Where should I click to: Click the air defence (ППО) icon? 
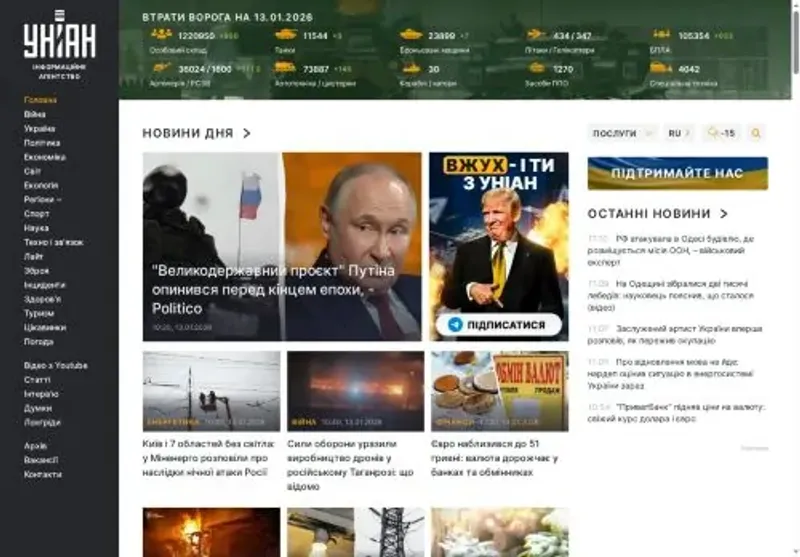(x=537, y=68)
